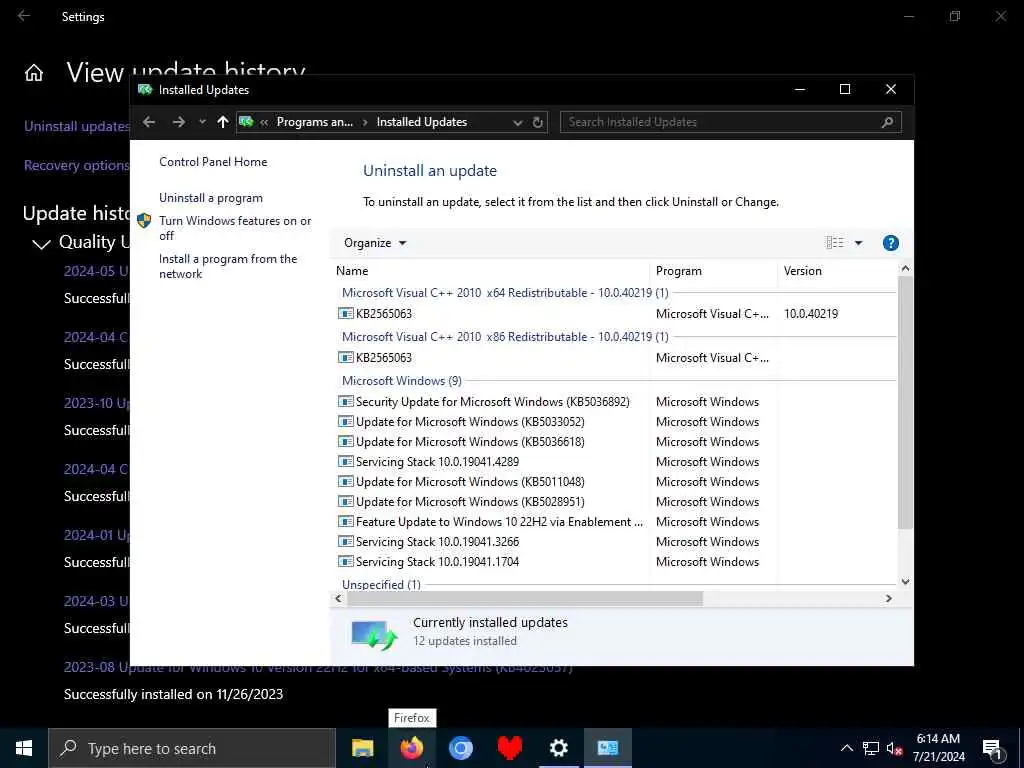Refresh the Installed Updates list
Image resolution: width=1024 pixels, height=768 pixels.
coord(537,122)
